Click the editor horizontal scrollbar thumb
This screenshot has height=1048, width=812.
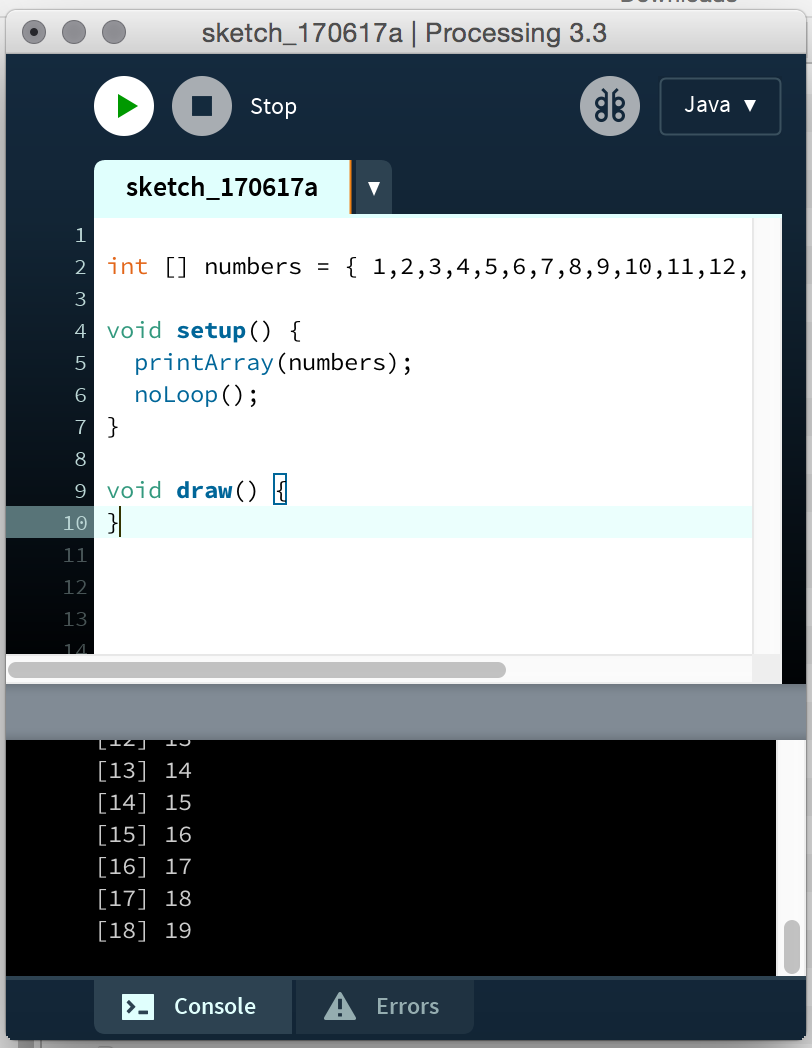tap(257, 670)
